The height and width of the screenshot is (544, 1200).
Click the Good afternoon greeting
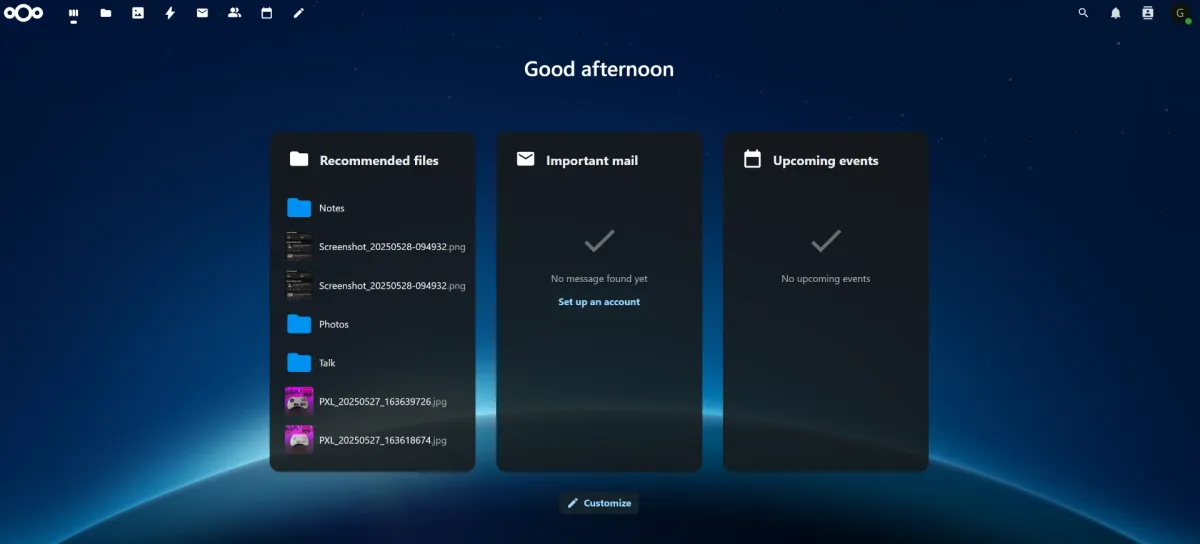click(599, 69)
